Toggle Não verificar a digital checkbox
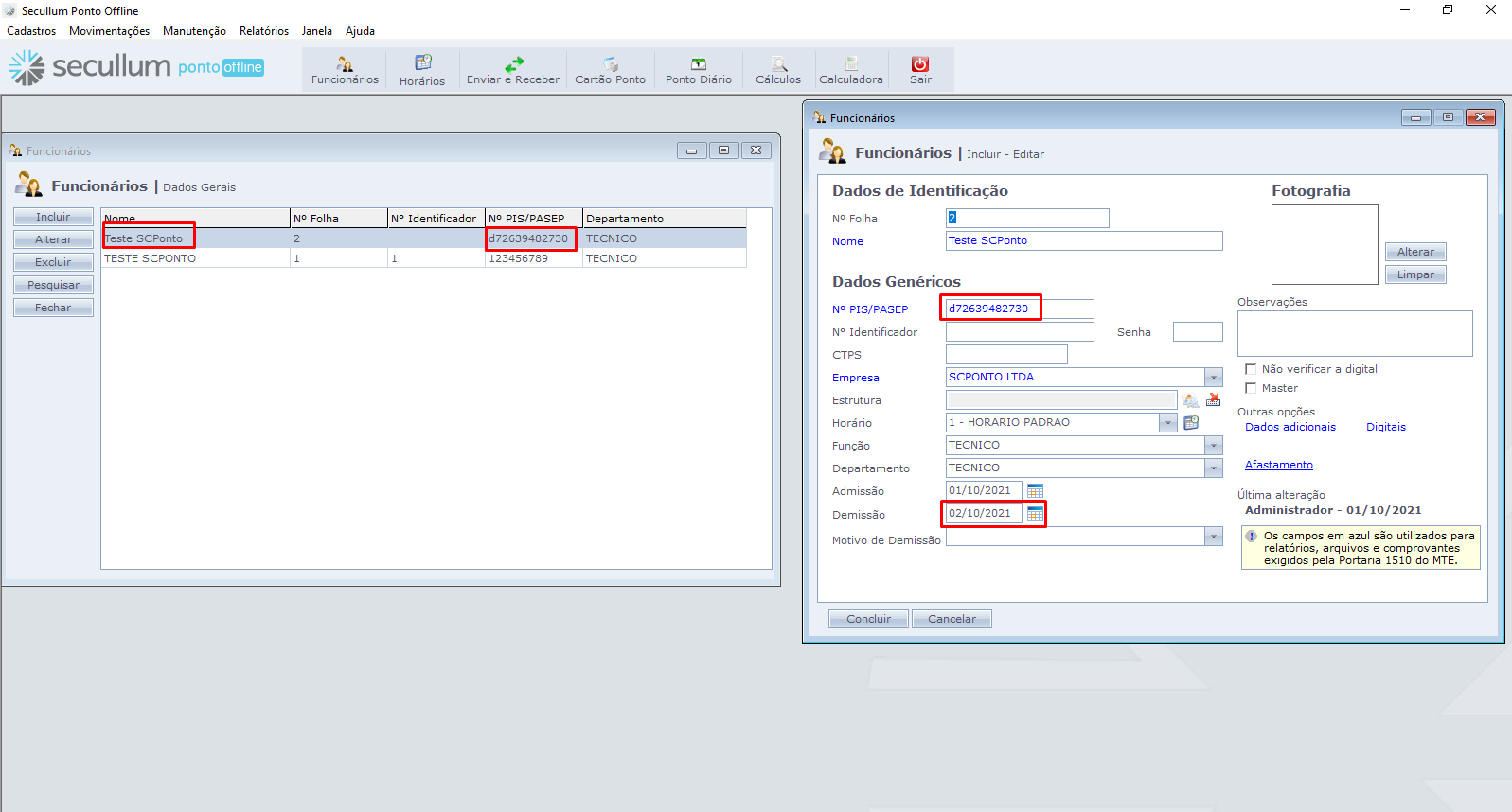This screenshot has height=812, width=1512. tap(1251, 369)
